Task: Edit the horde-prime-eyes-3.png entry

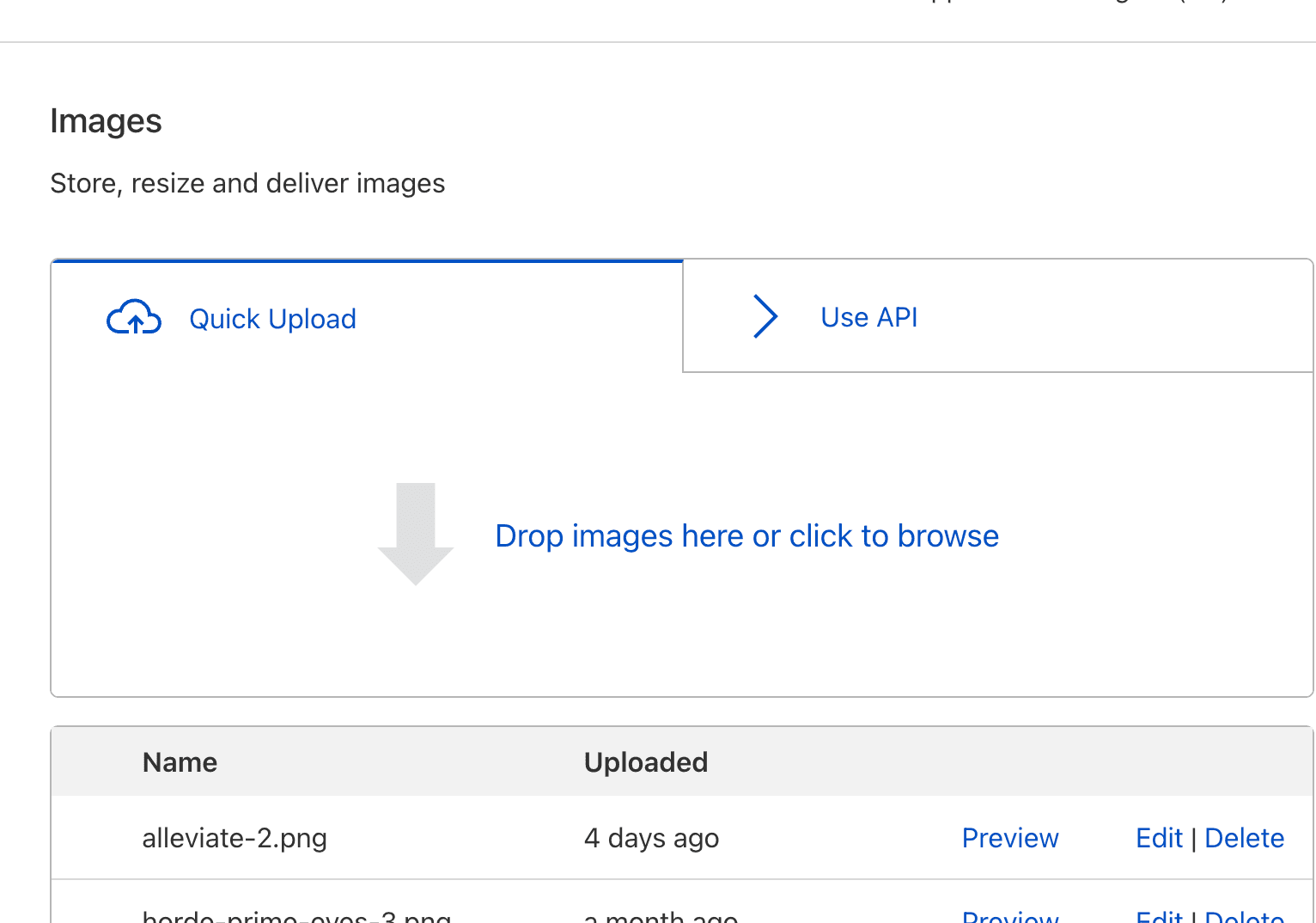Action: coord(1159,916)
